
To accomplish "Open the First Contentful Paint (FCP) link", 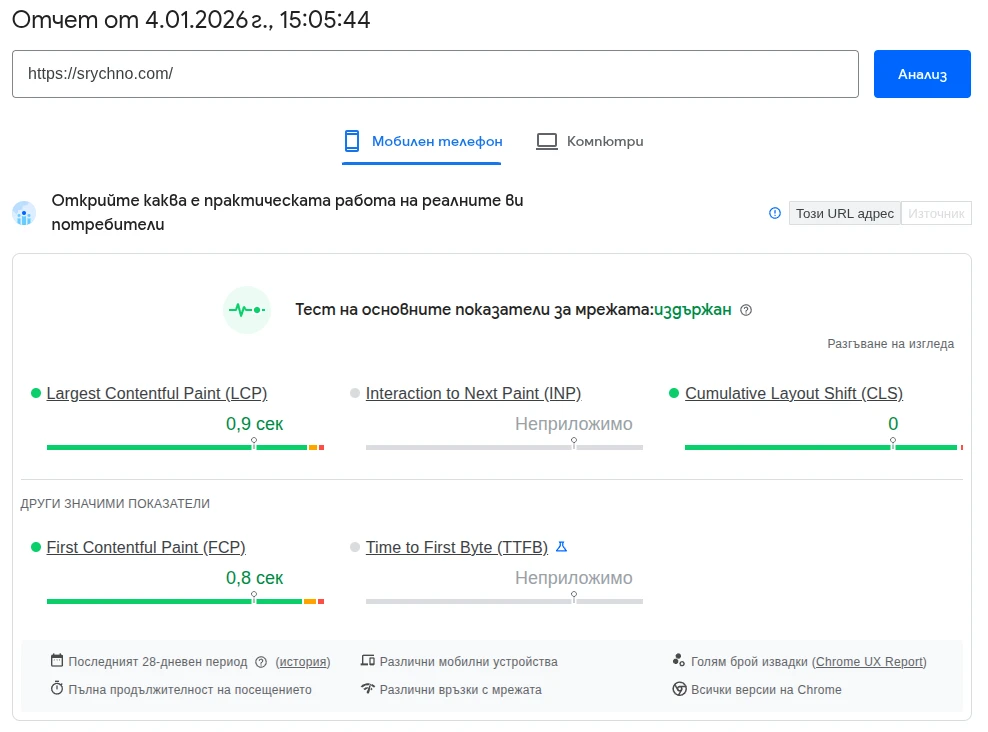I will coord(146,547).
